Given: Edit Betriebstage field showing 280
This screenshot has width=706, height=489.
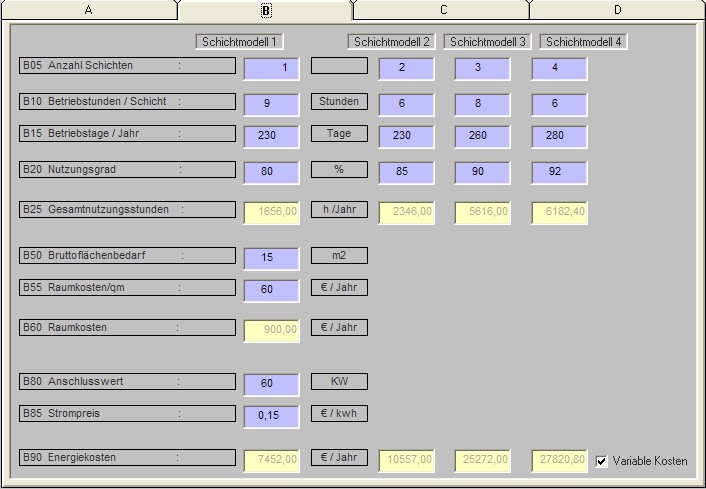Looking at the screenshot, I should pyautogui.click(x=559, y=136).
